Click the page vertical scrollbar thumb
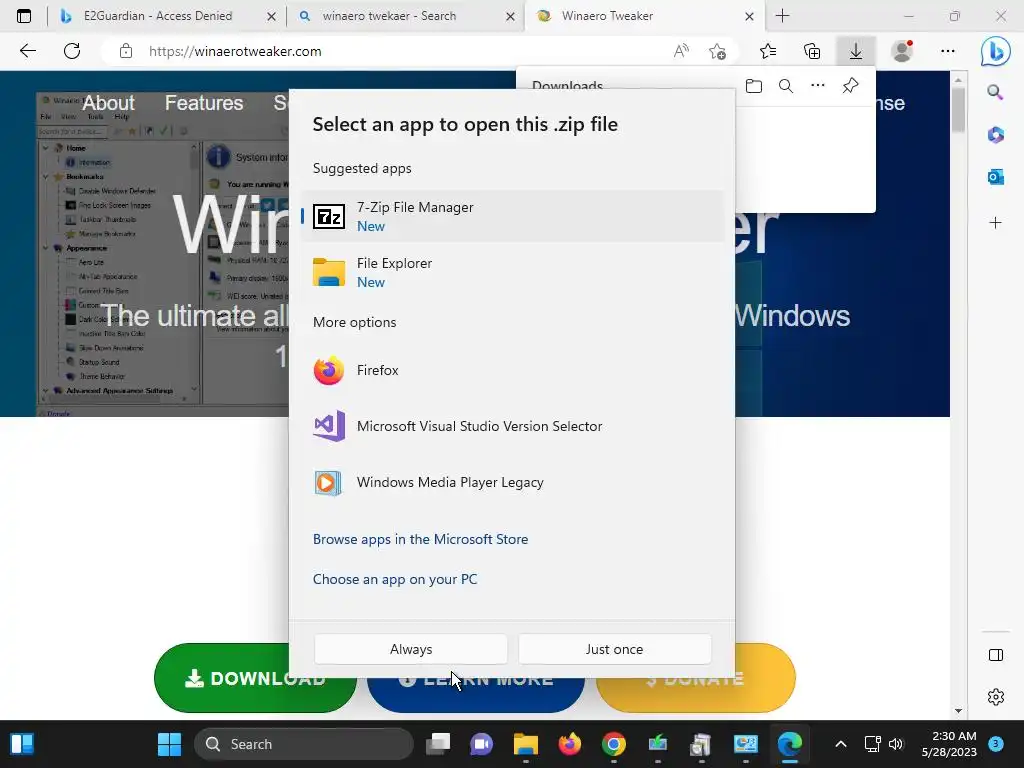 tap(958, 110)
